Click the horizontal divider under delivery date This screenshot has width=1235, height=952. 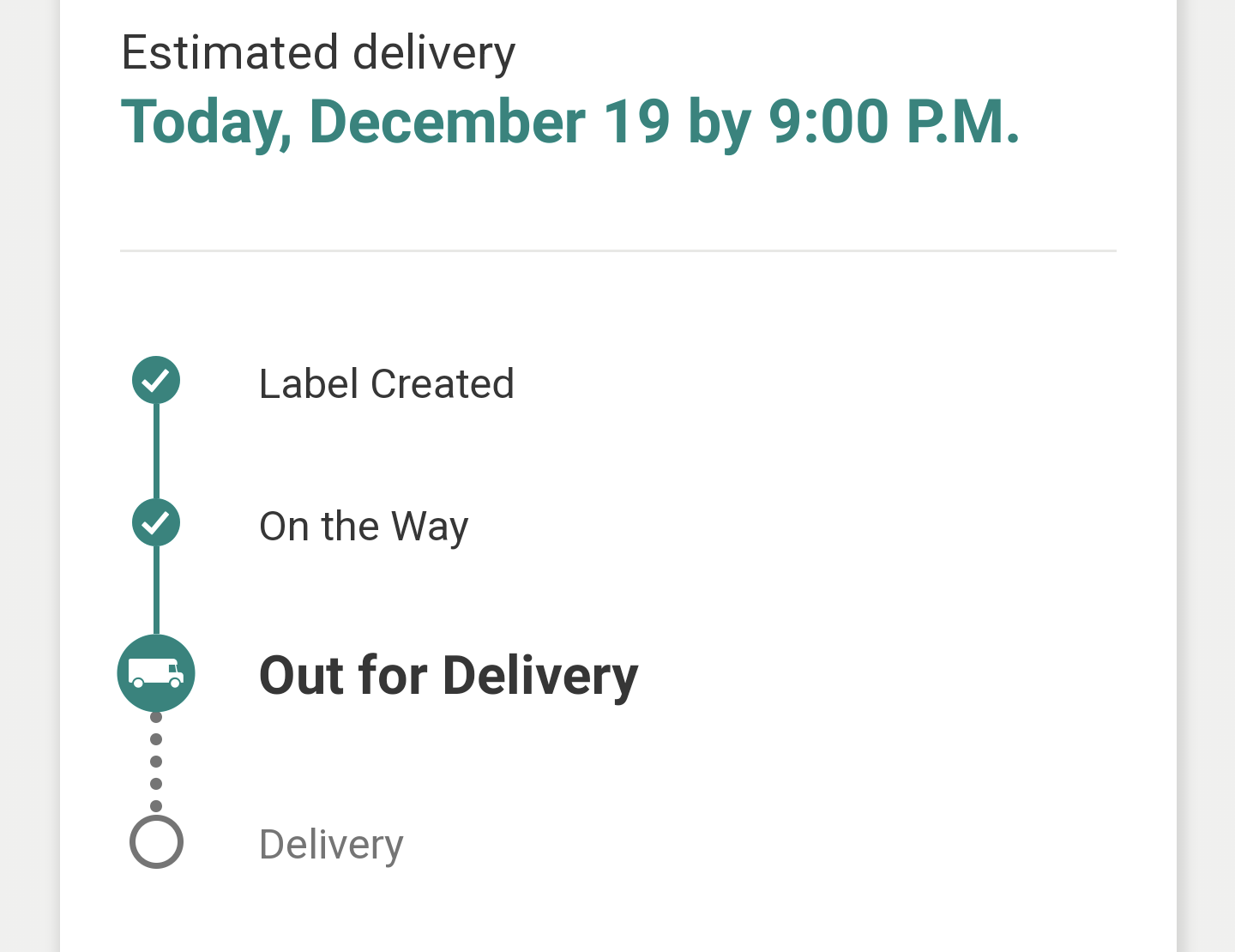618,251
